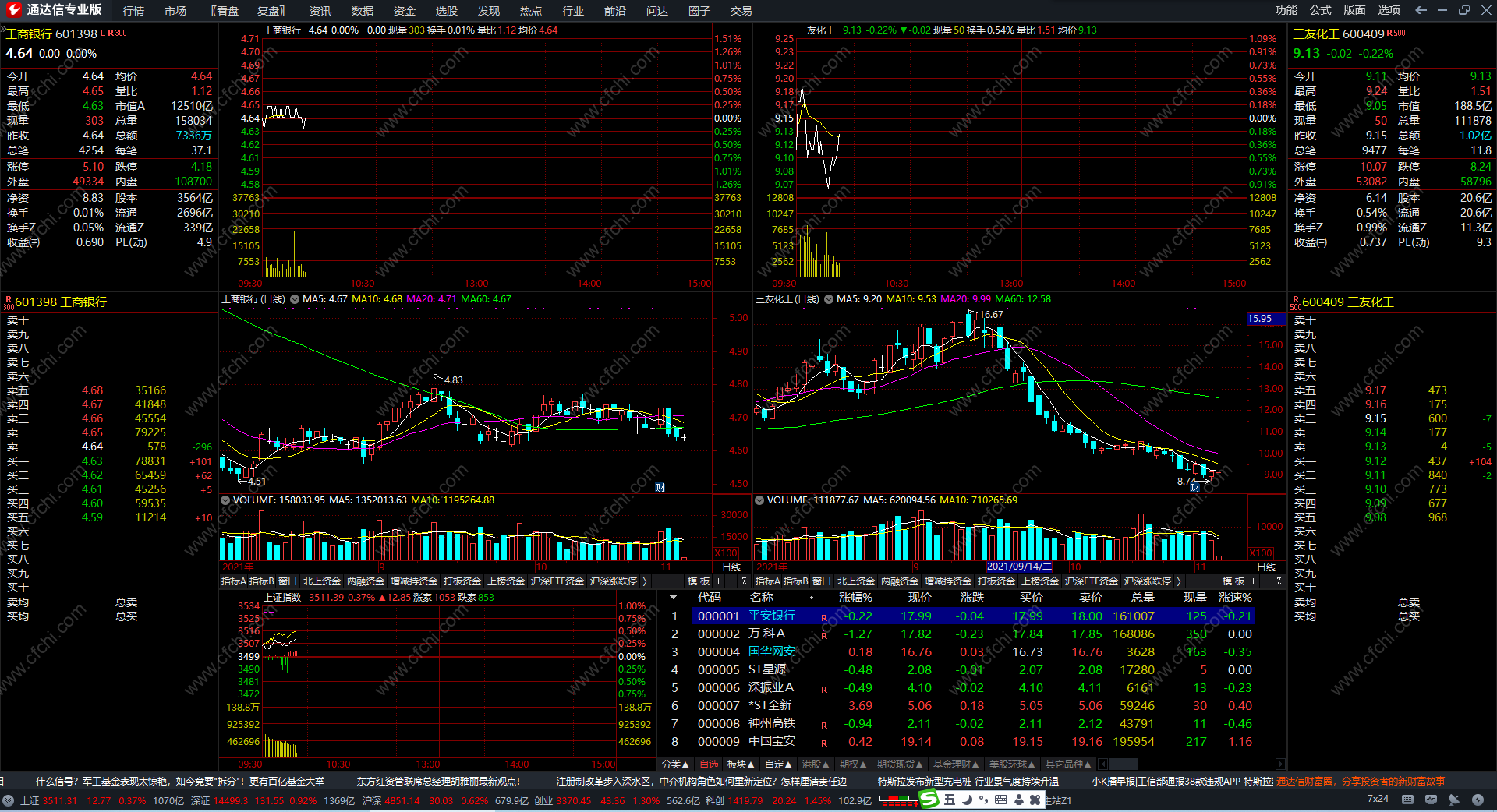Click the Sogou user account icon

click(1018, 800)
